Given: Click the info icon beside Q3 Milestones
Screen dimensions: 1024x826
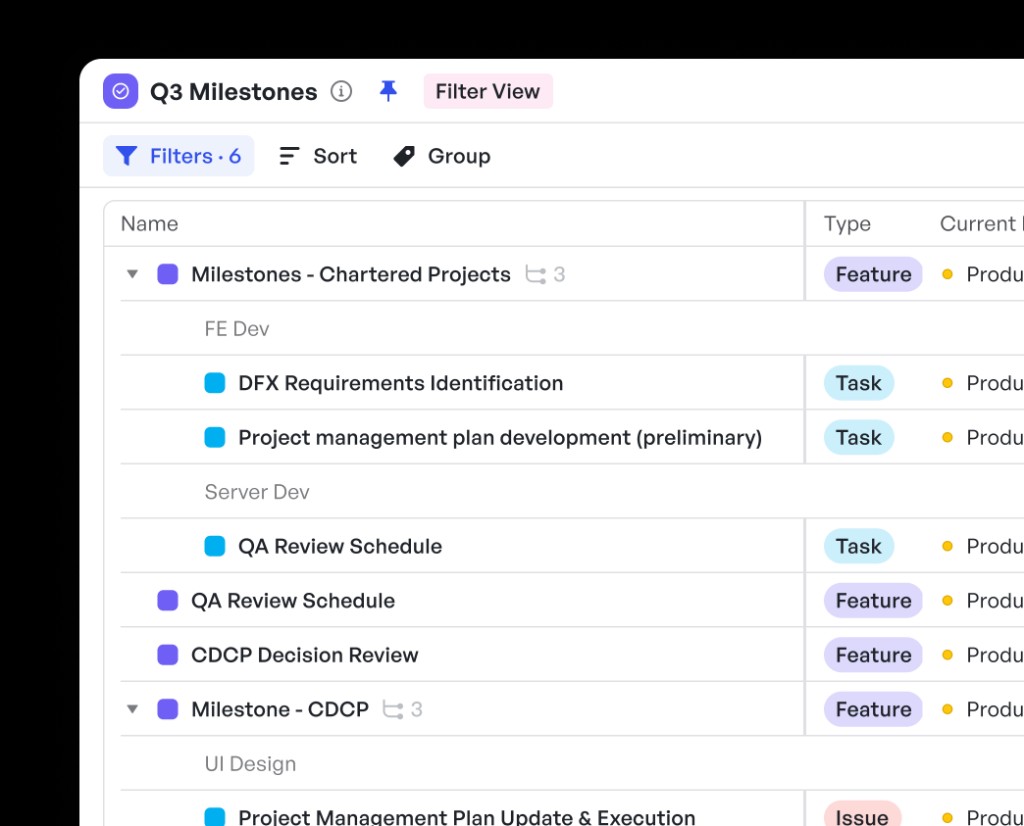Looking at the screenshot, I should click(341, 91).
